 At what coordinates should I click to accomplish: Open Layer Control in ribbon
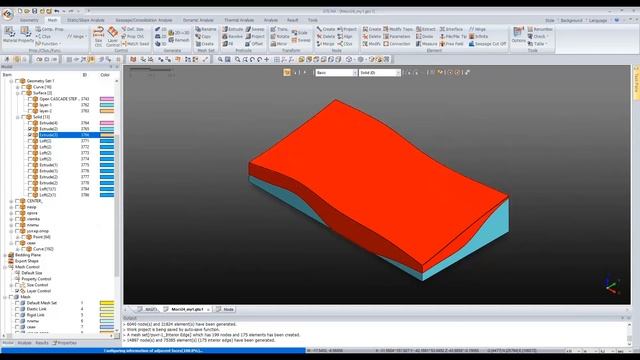(113, 36)
